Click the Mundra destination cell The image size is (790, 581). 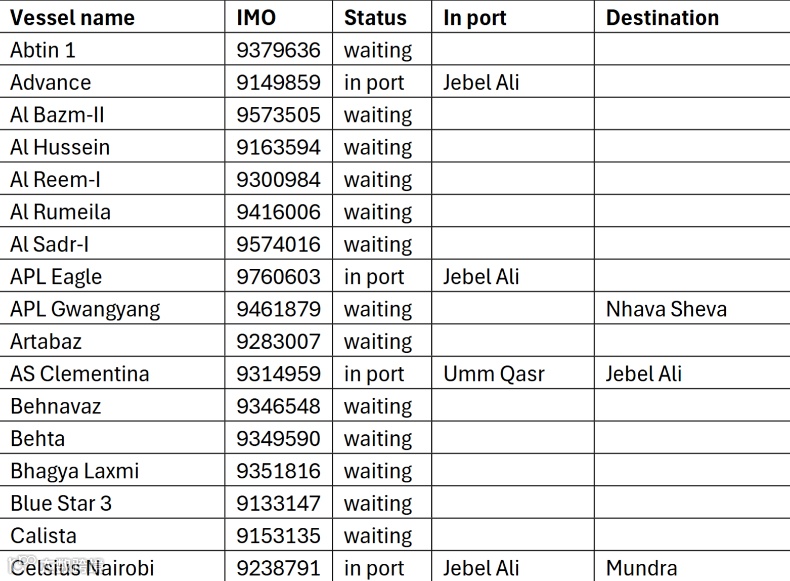click(x=641, y=568)
